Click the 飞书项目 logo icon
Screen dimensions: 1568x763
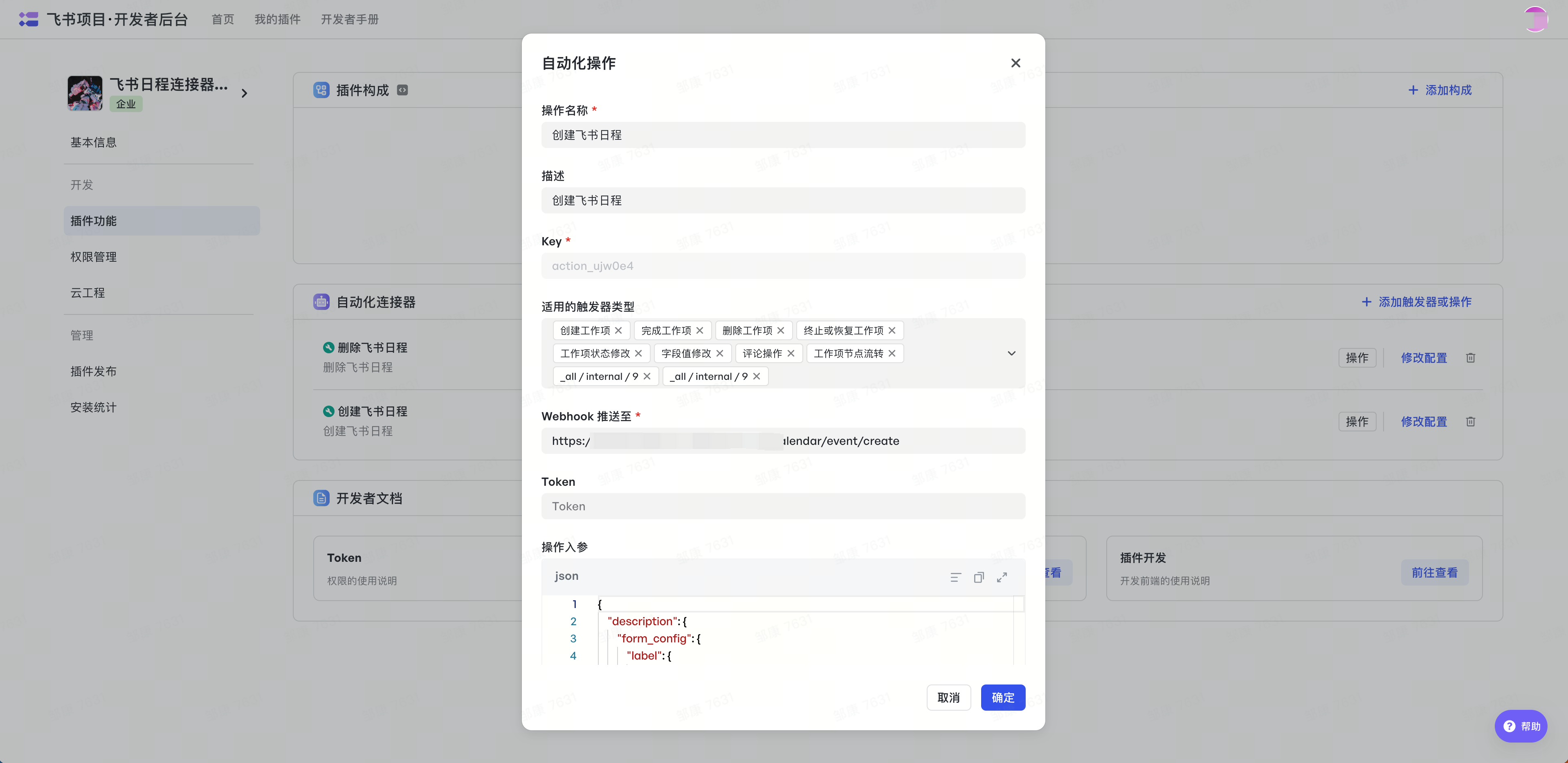28,20
